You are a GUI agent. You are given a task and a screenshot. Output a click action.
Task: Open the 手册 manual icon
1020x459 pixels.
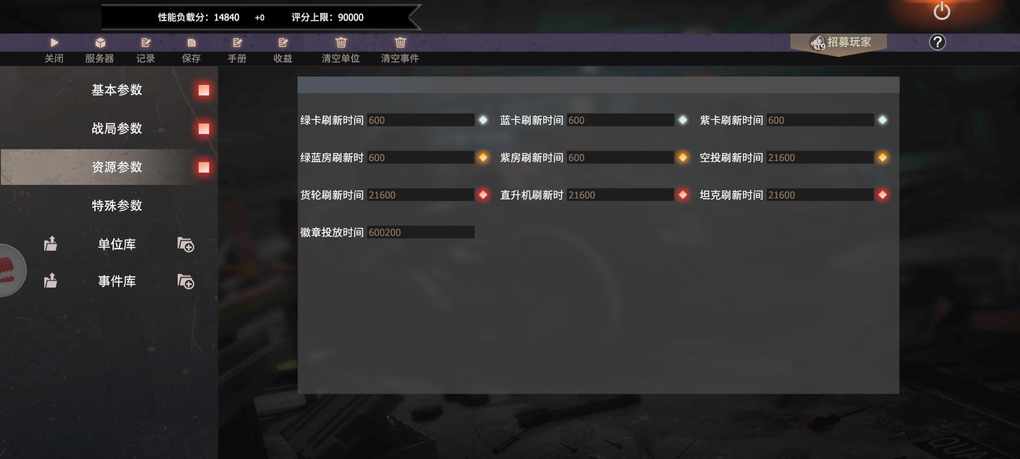pos(237,43)
